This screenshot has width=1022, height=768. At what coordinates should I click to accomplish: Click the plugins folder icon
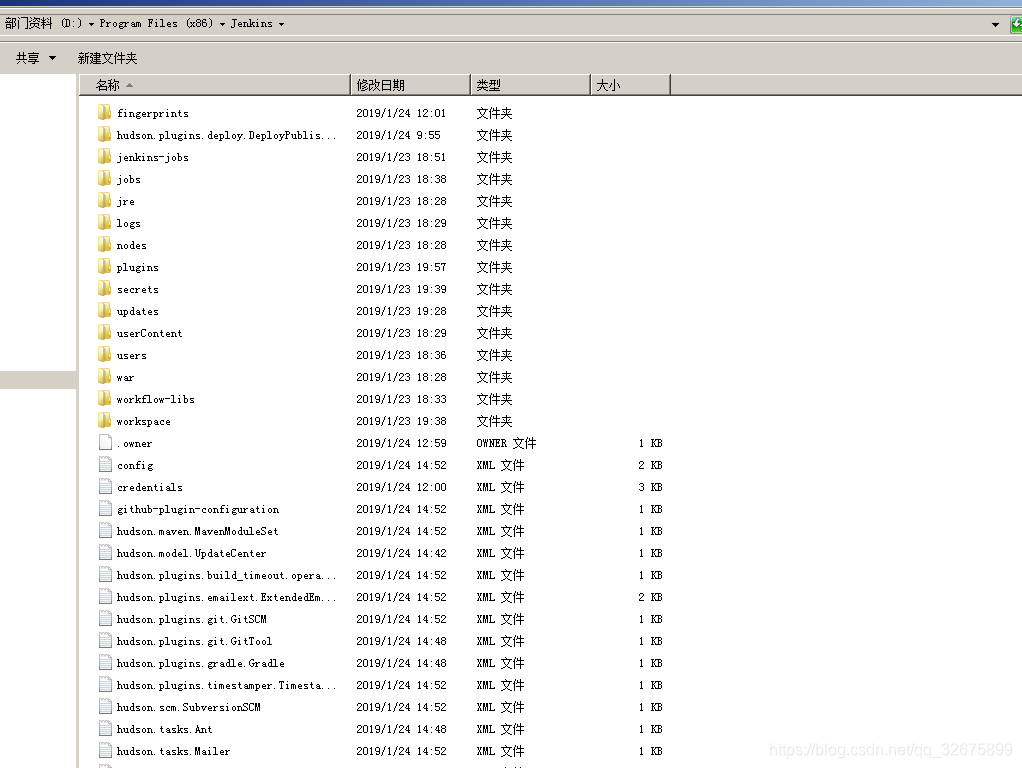click(104, 267)
